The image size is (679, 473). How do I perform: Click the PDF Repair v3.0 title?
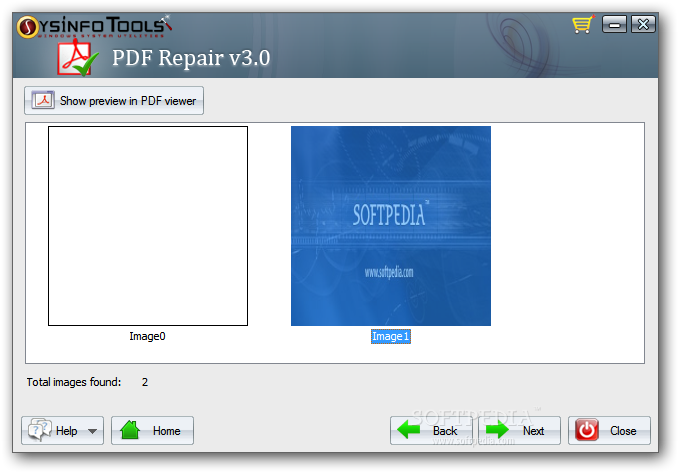coord(191,58)
